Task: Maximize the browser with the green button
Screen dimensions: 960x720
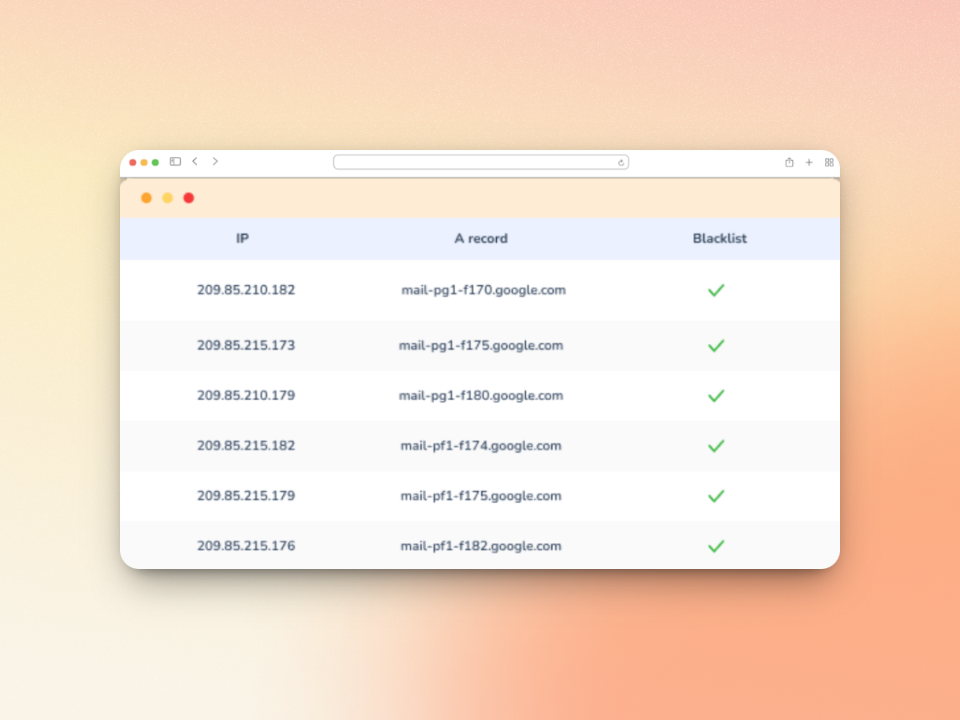Action: [156, 162]
